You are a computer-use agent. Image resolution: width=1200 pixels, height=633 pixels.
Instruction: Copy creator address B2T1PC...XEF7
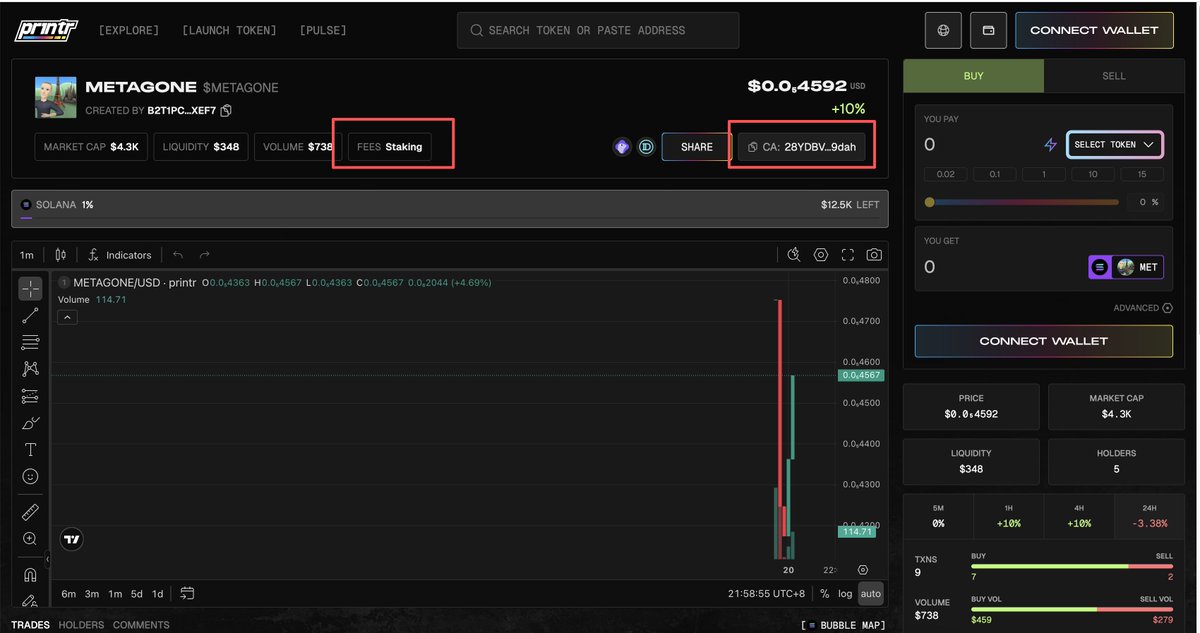tap(226, 110)
